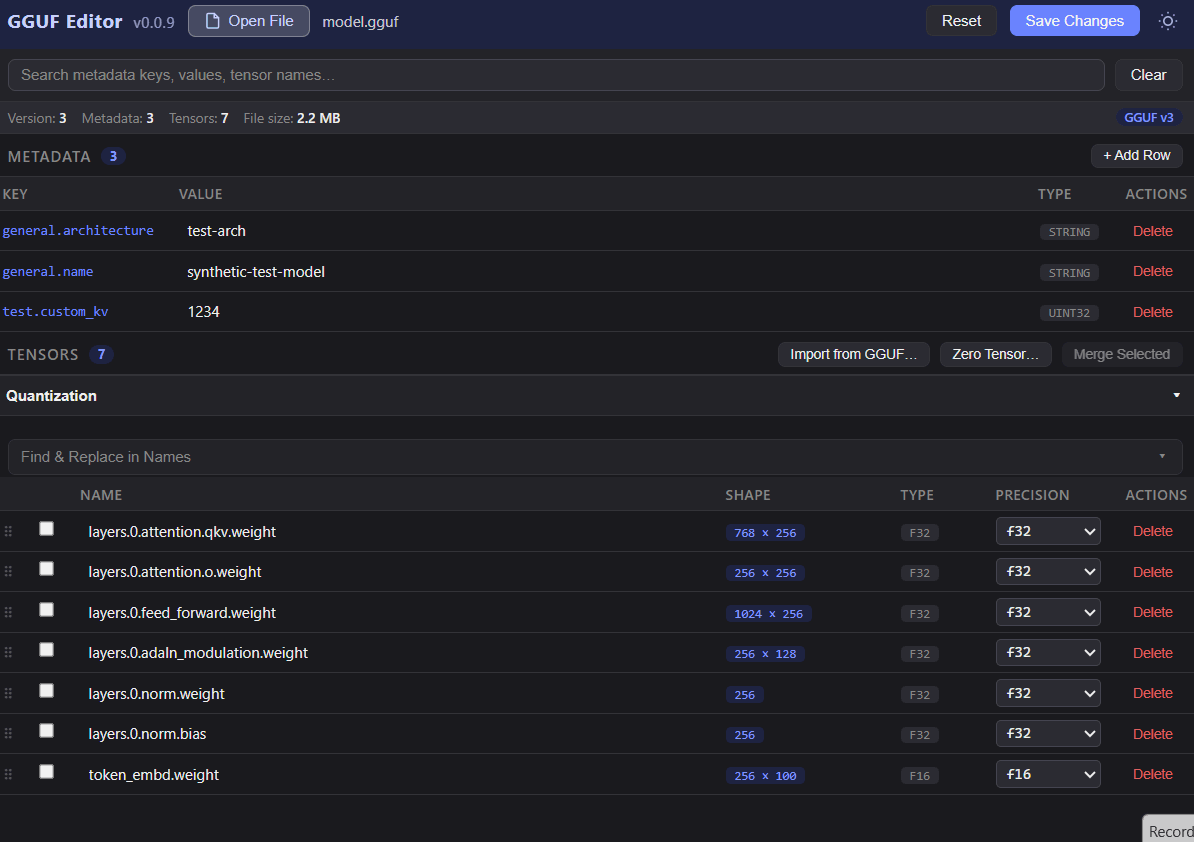The image size is (1194, 842).
Task: Click the Record button at bottom right
Action: pos(1170,831)
